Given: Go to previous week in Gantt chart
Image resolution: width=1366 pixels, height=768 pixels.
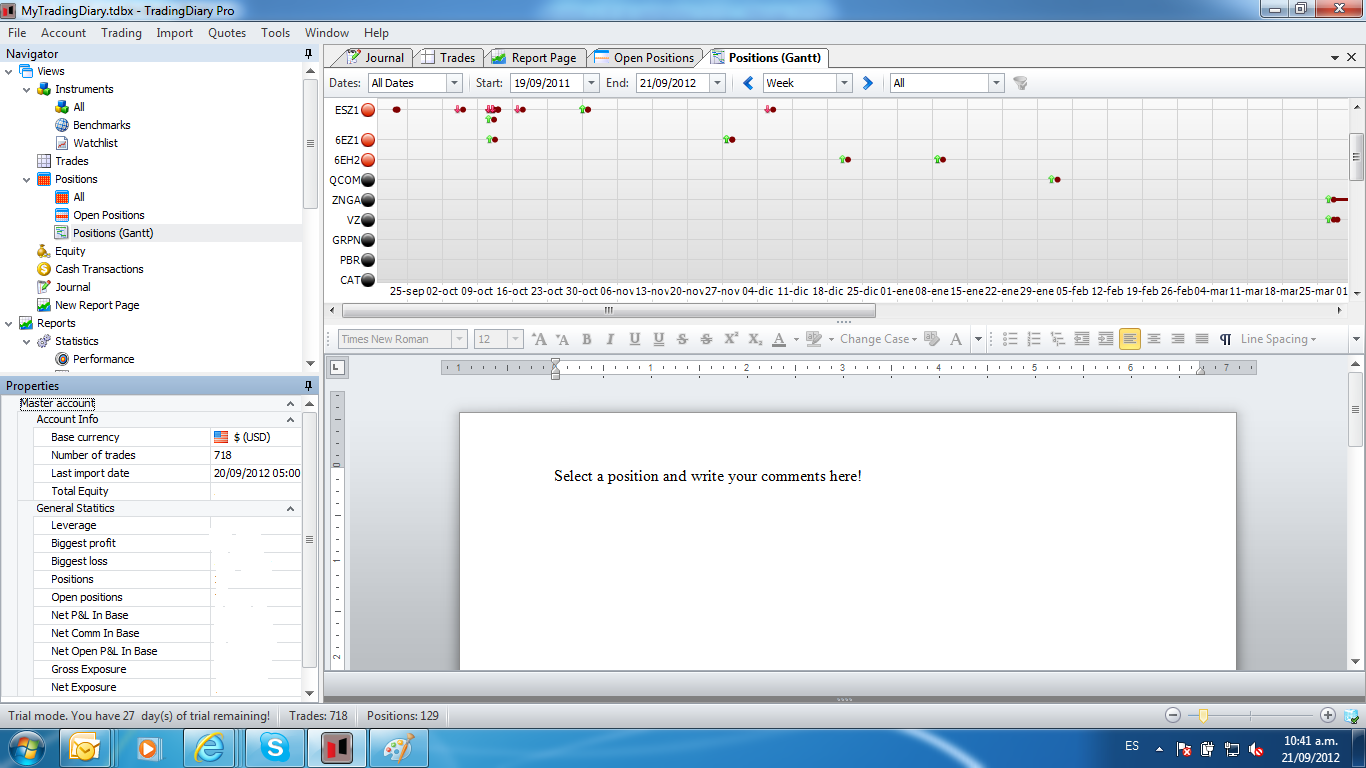Looking at the screenshot, I should point(748,83).
